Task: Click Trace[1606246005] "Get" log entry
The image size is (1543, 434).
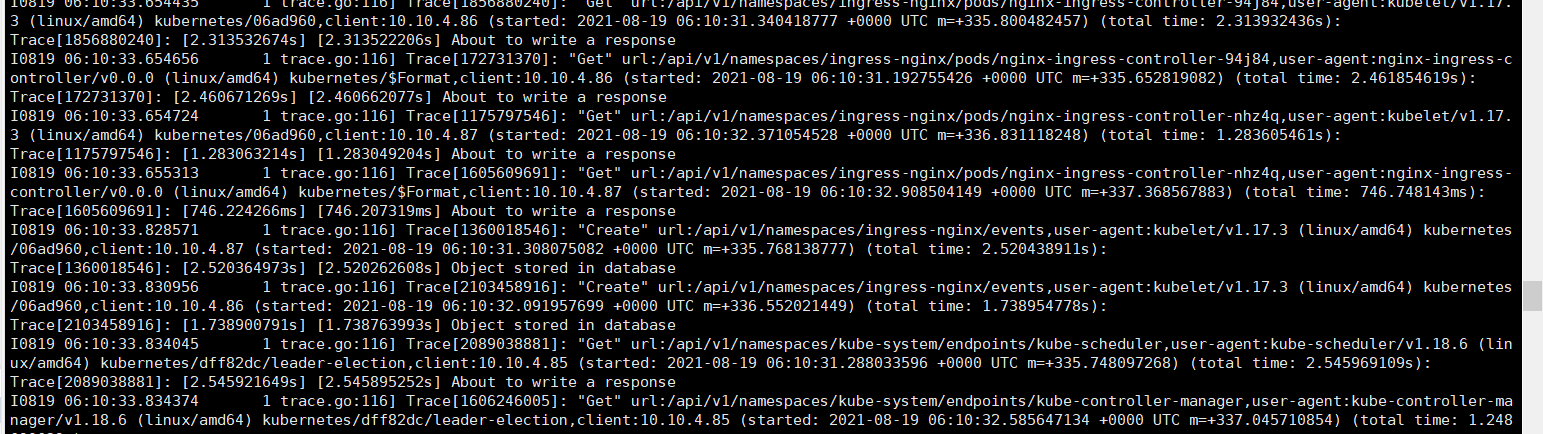Action: (762, 411)
